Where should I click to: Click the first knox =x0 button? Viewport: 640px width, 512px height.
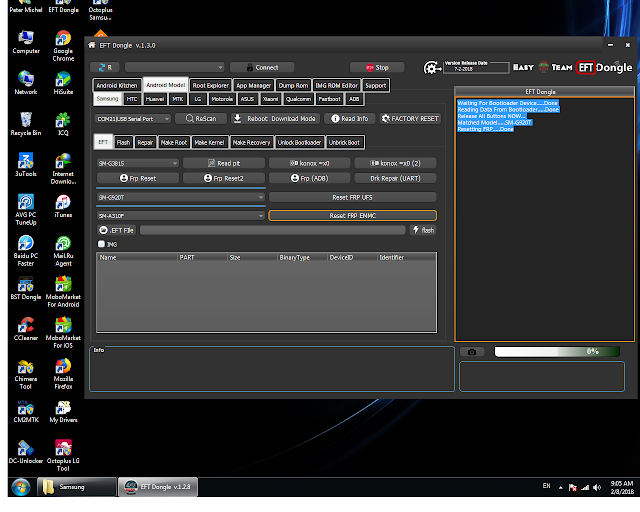[x=309, y=163]
